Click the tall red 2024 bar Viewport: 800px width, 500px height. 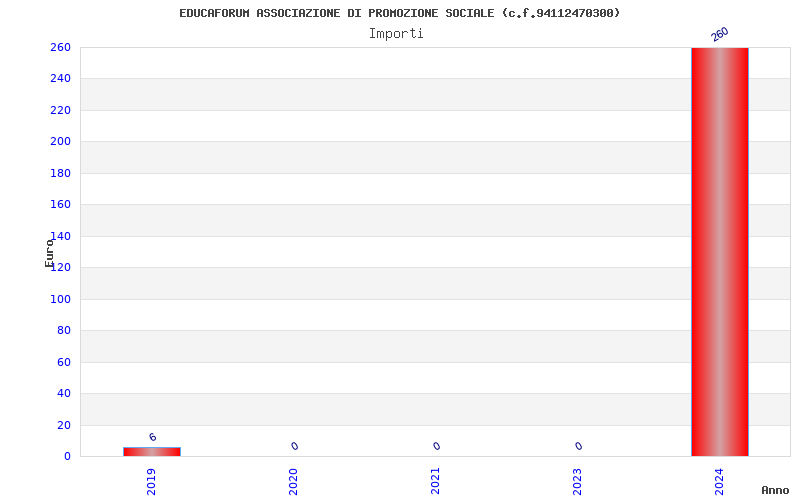pyautogui.click(x=720, y=252)
